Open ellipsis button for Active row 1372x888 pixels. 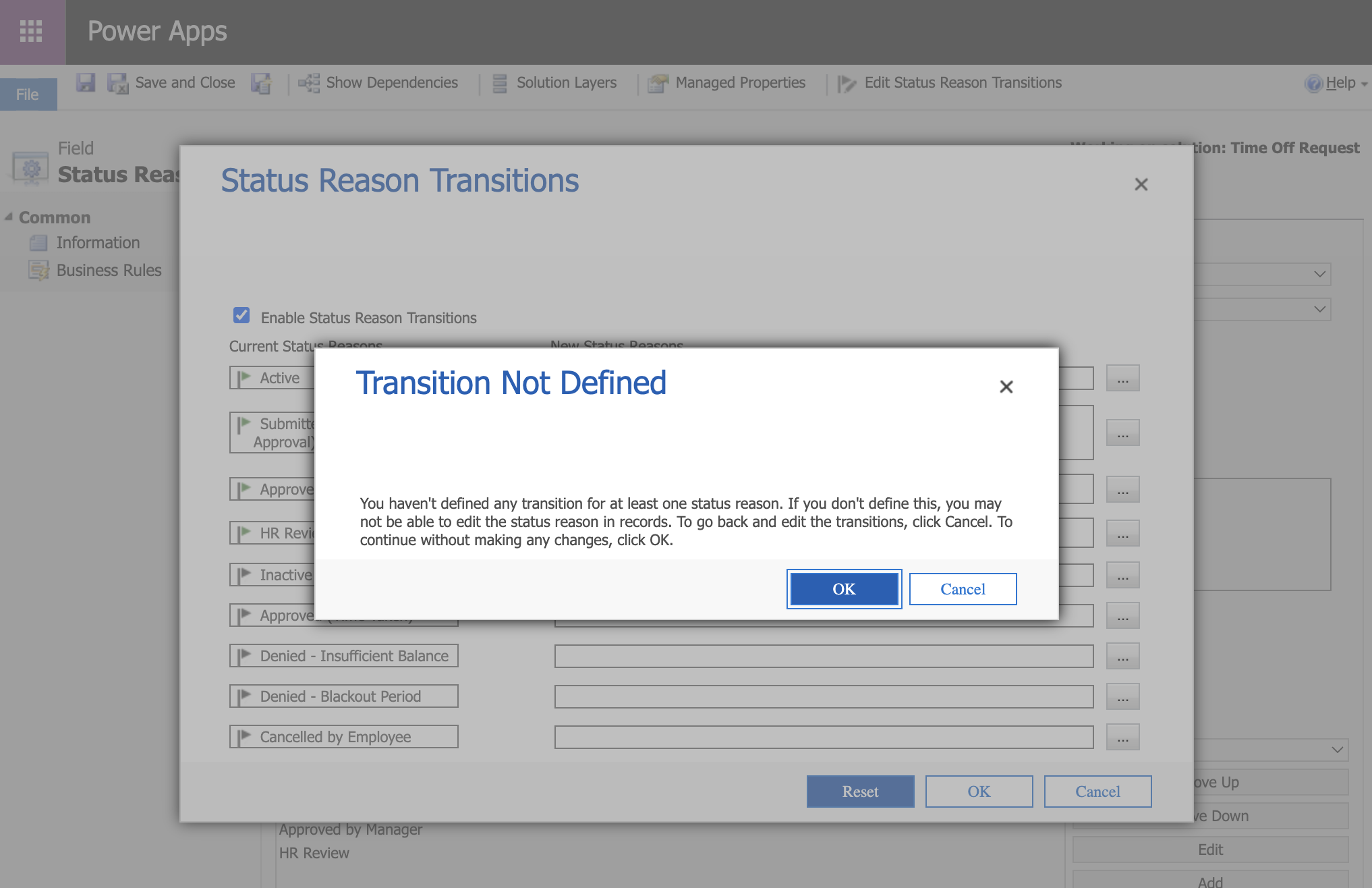pyautogui.click(x=1122, y=379)
